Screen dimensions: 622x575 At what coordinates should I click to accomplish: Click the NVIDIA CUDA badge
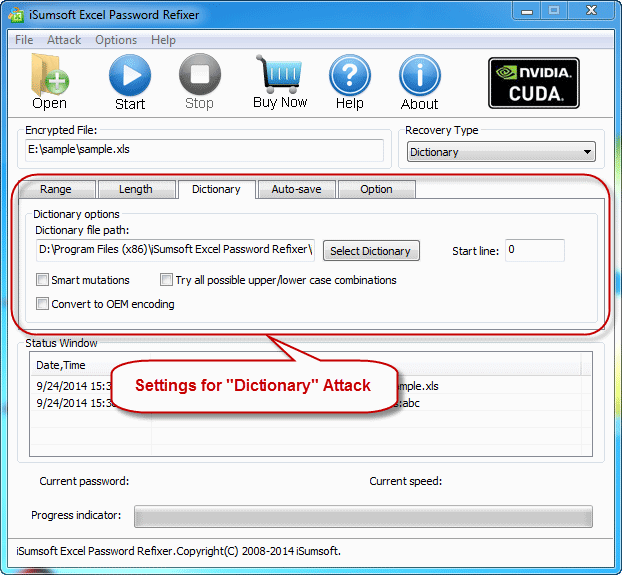coord(534,83)
